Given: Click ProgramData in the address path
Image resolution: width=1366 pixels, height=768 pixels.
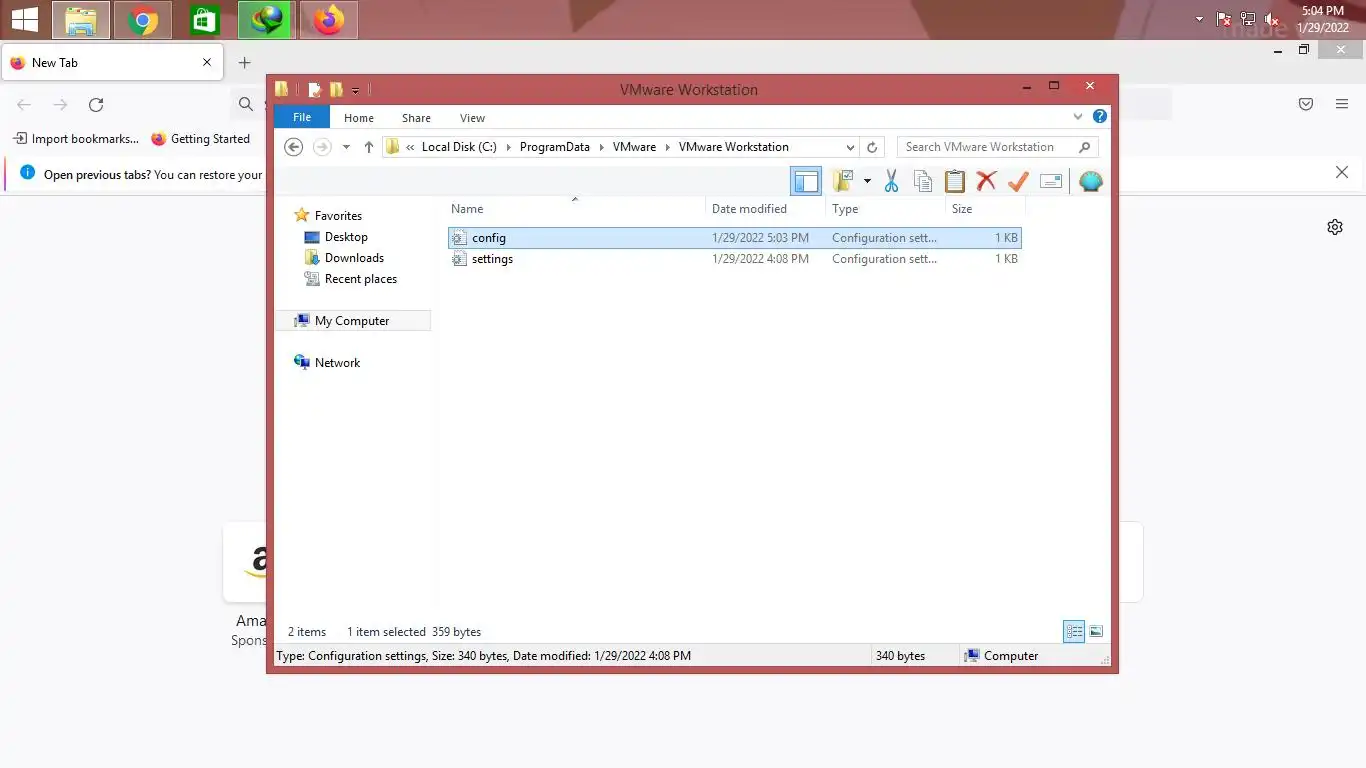Looking at the screenshot, I should point(555,147).
